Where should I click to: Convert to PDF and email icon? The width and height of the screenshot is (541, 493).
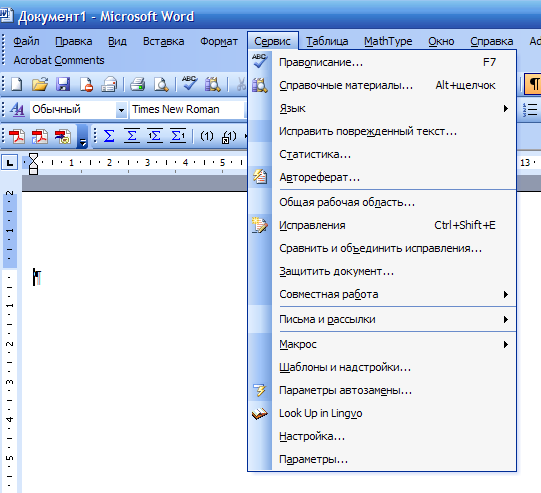pos(40,136)
